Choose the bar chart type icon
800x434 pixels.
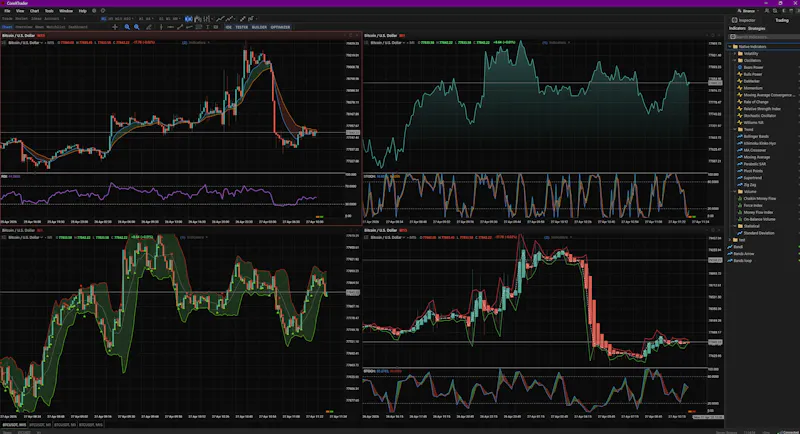click(197, 19)
